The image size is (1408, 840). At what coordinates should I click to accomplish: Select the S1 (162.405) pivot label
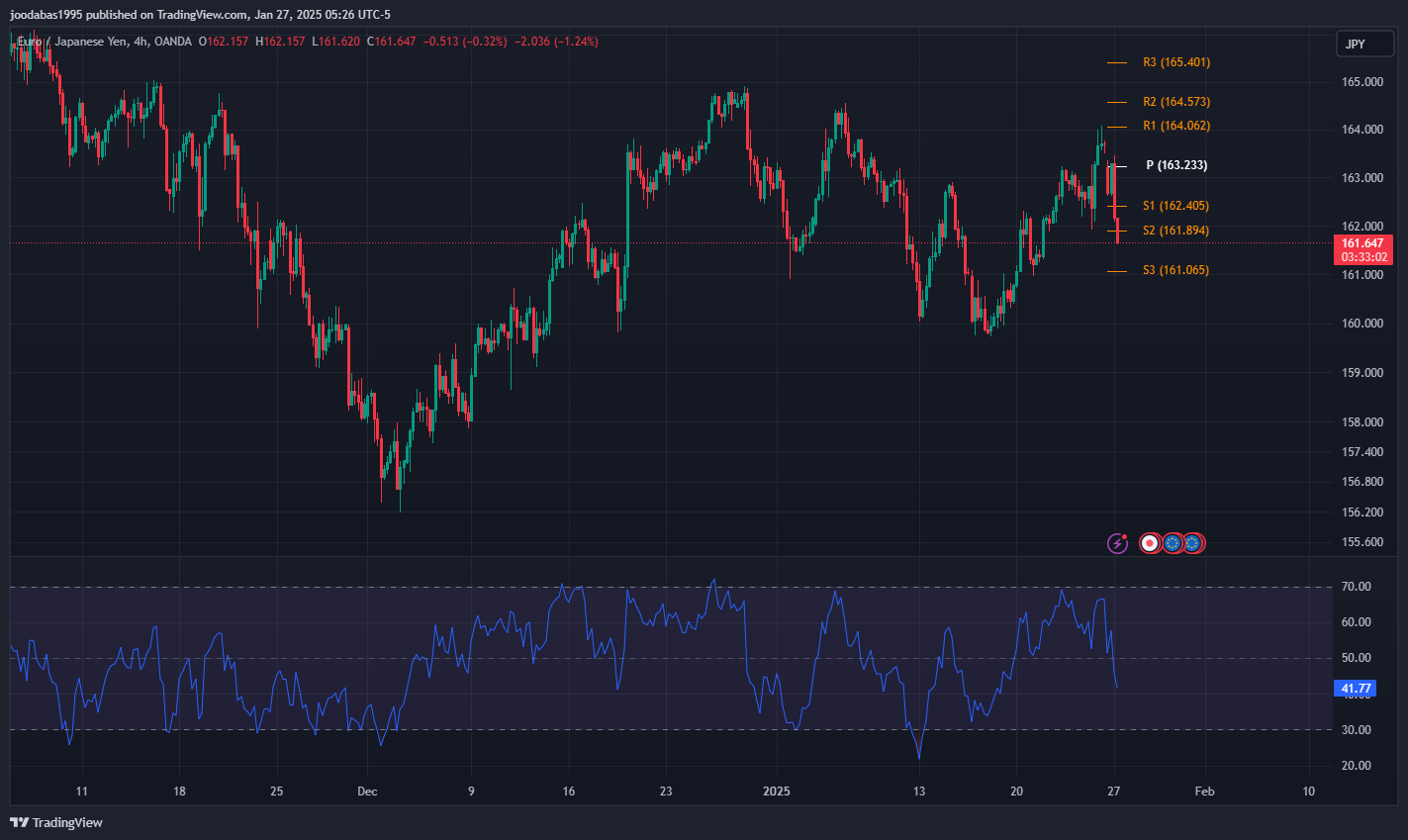coord(1175,206)
